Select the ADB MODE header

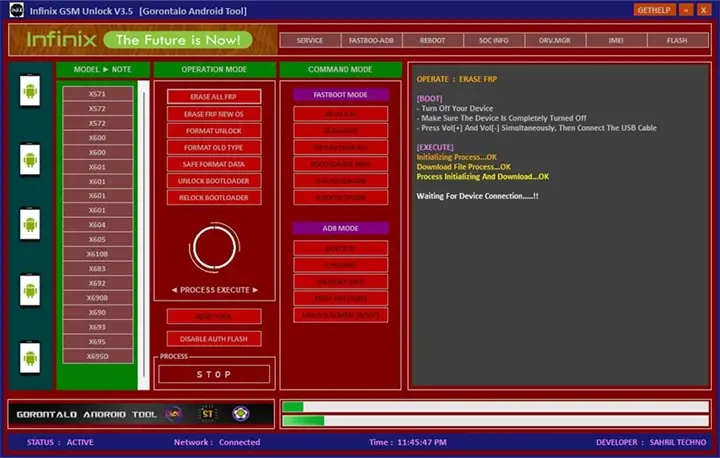coord(340,228)
